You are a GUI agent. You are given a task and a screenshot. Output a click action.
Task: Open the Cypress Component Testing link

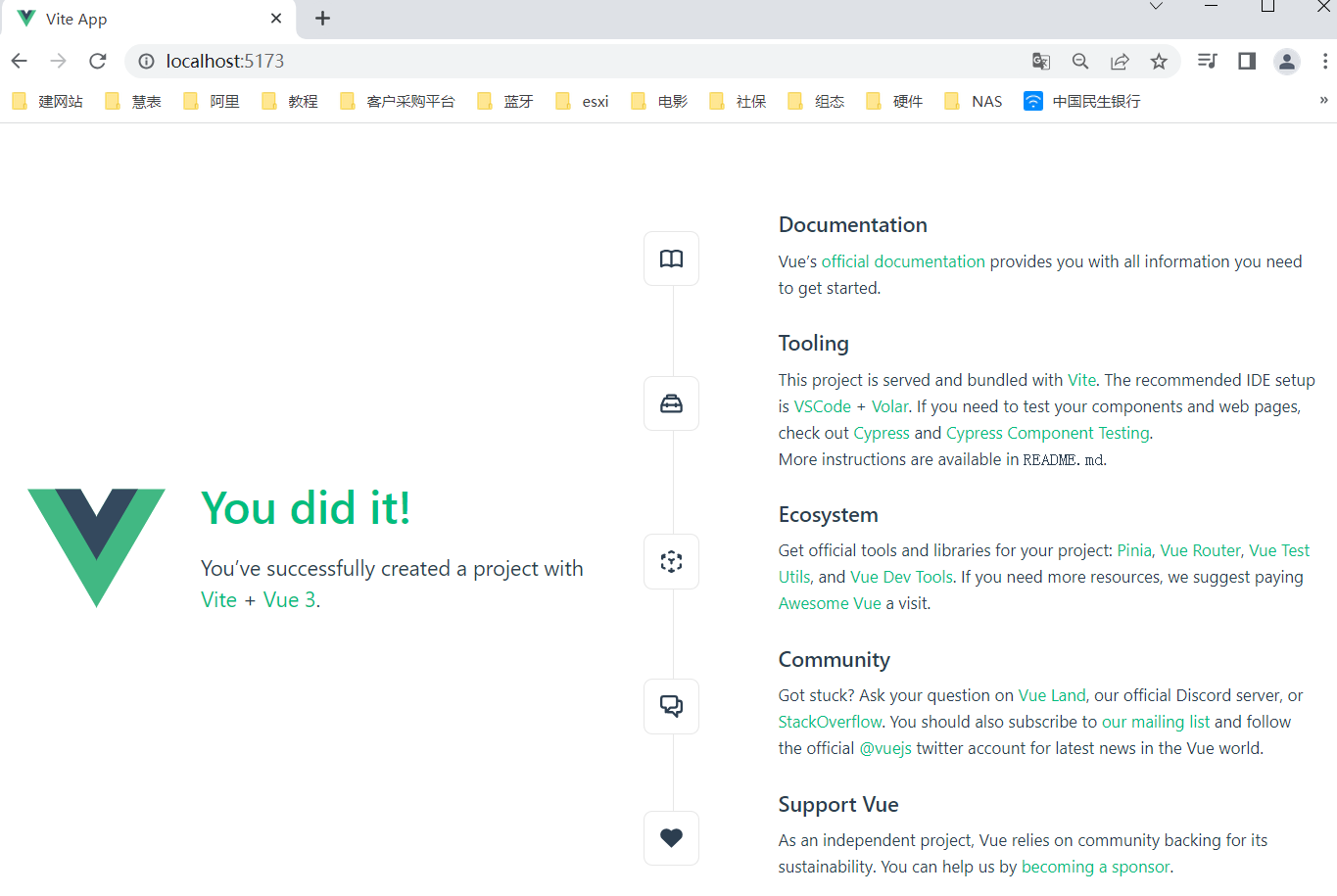point(1047,433)
